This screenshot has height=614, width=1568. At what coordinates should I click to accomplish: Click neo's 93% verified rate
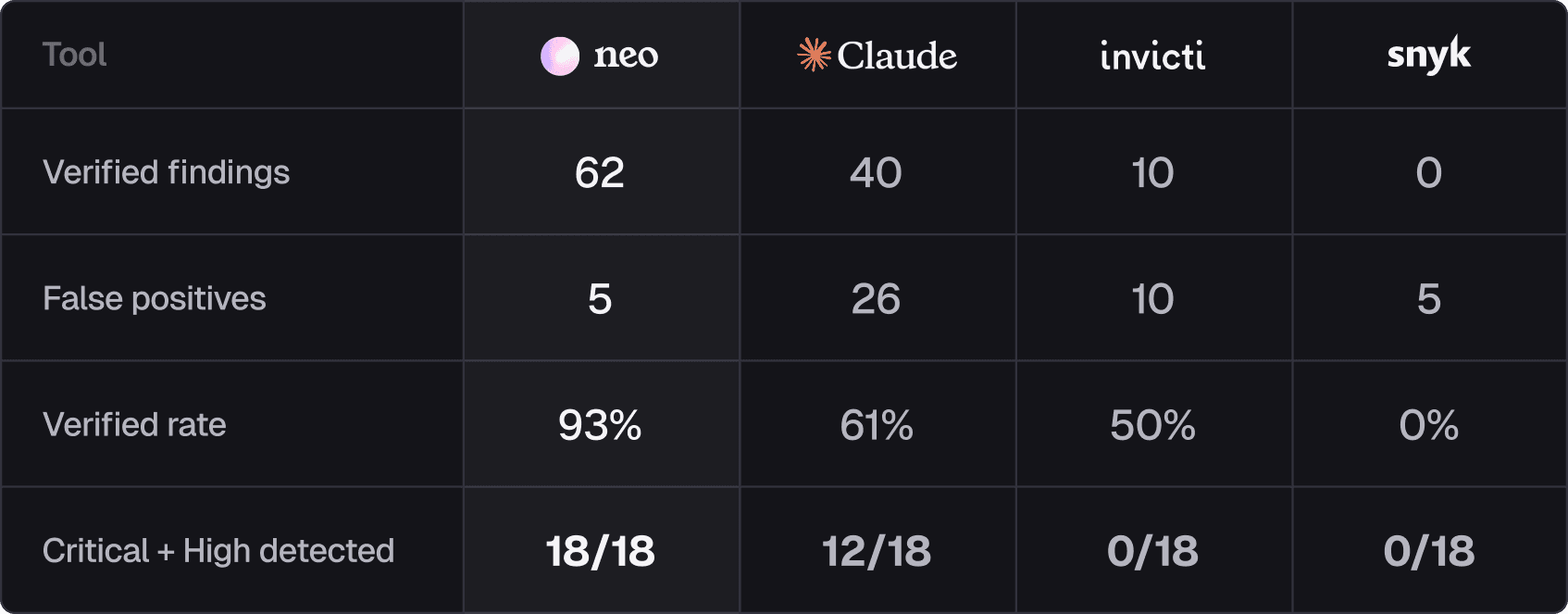600,425
